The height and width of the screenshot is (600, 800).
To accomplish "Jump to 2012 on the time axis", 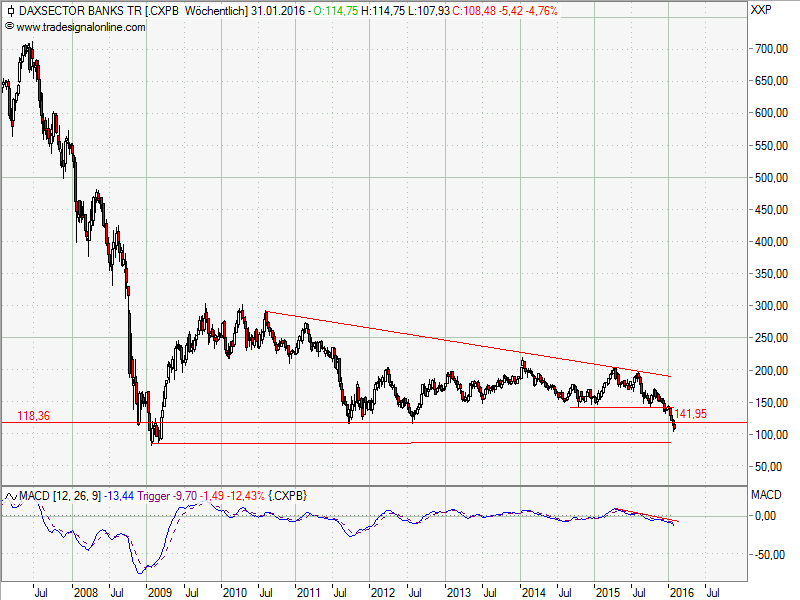I will coord(382,591).
